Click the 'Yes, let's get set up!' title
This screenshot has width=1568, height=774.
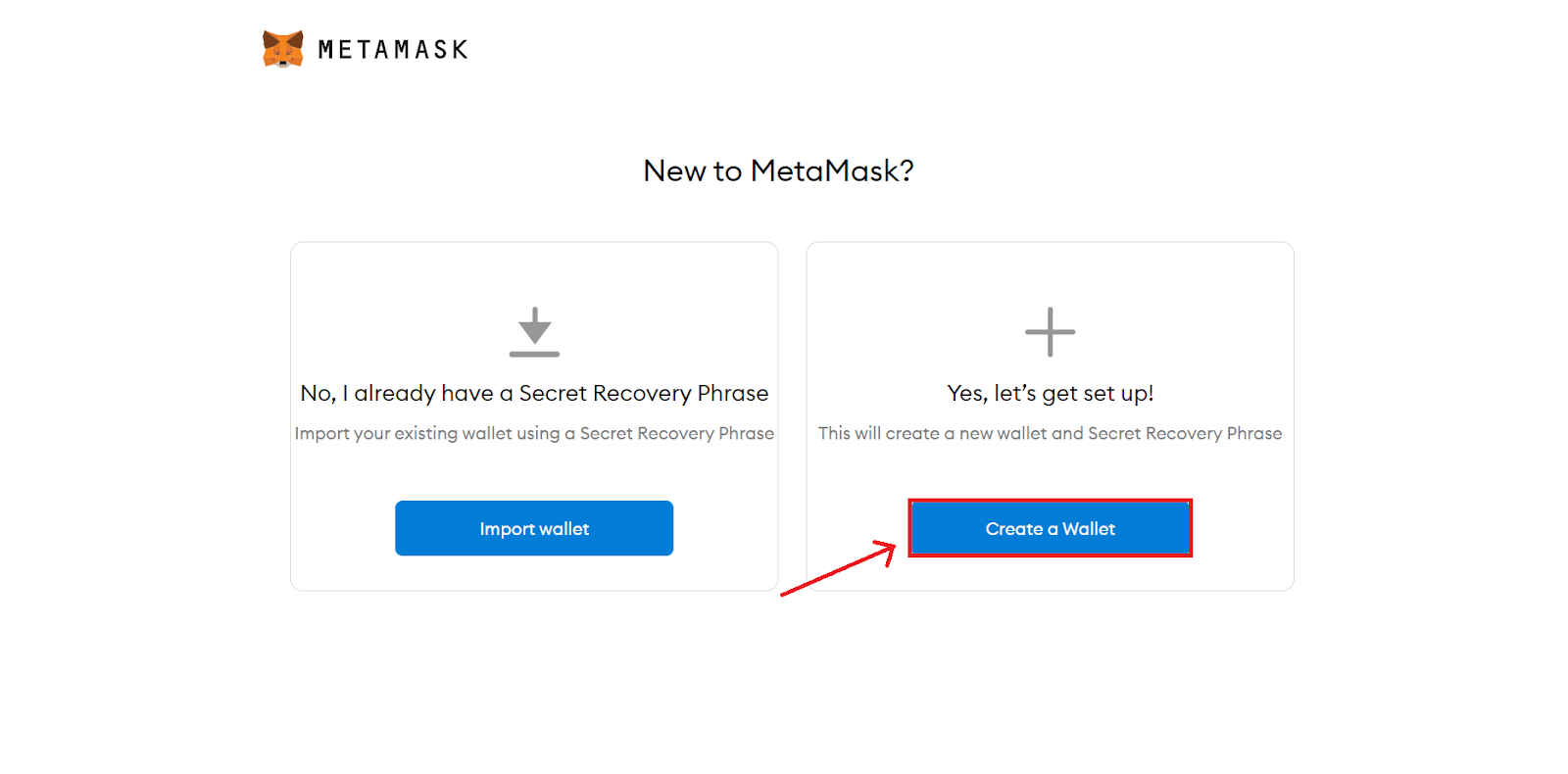tap(1051, 393)
